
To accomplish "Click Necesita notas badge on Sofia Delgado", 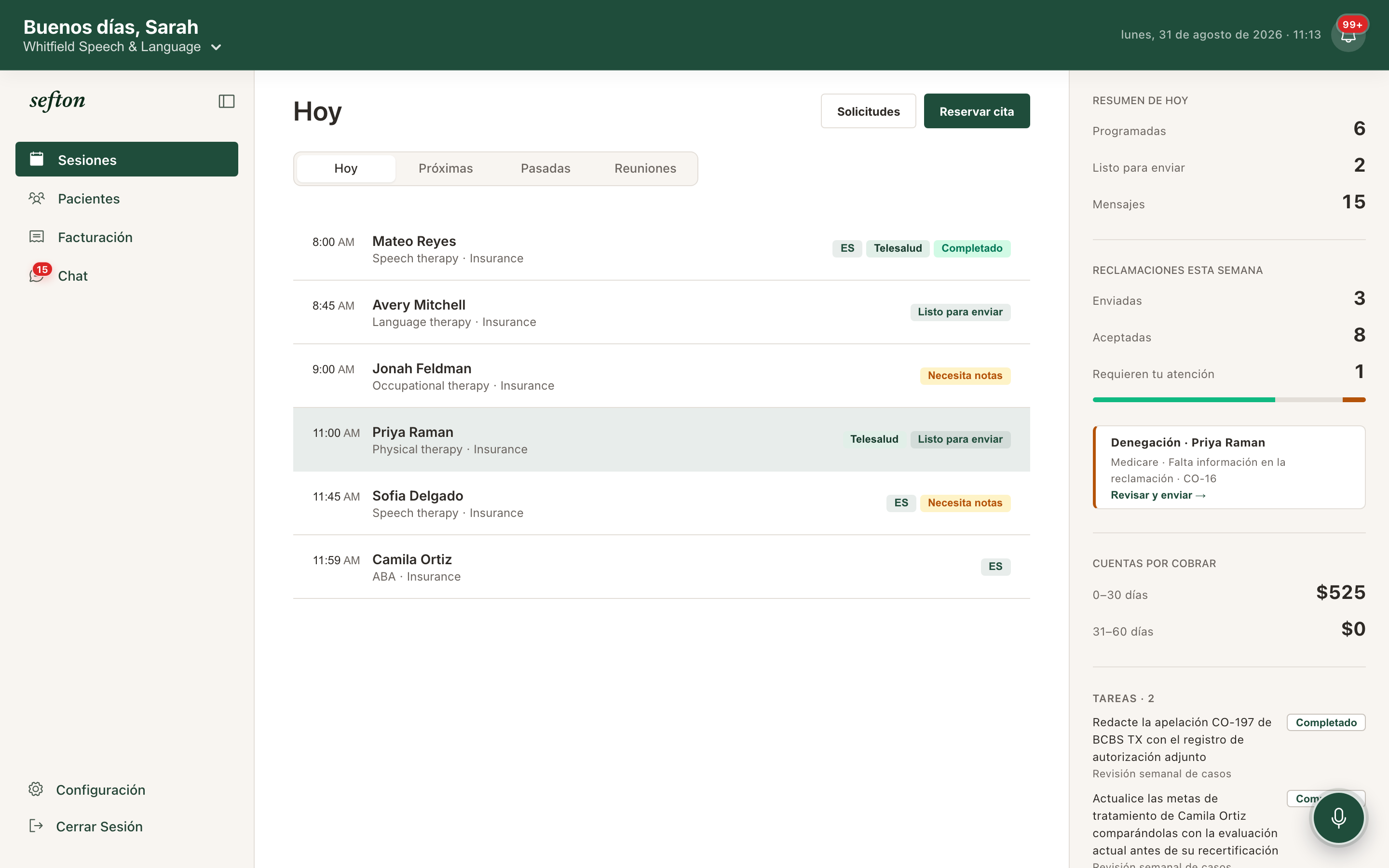I will 965,503.
